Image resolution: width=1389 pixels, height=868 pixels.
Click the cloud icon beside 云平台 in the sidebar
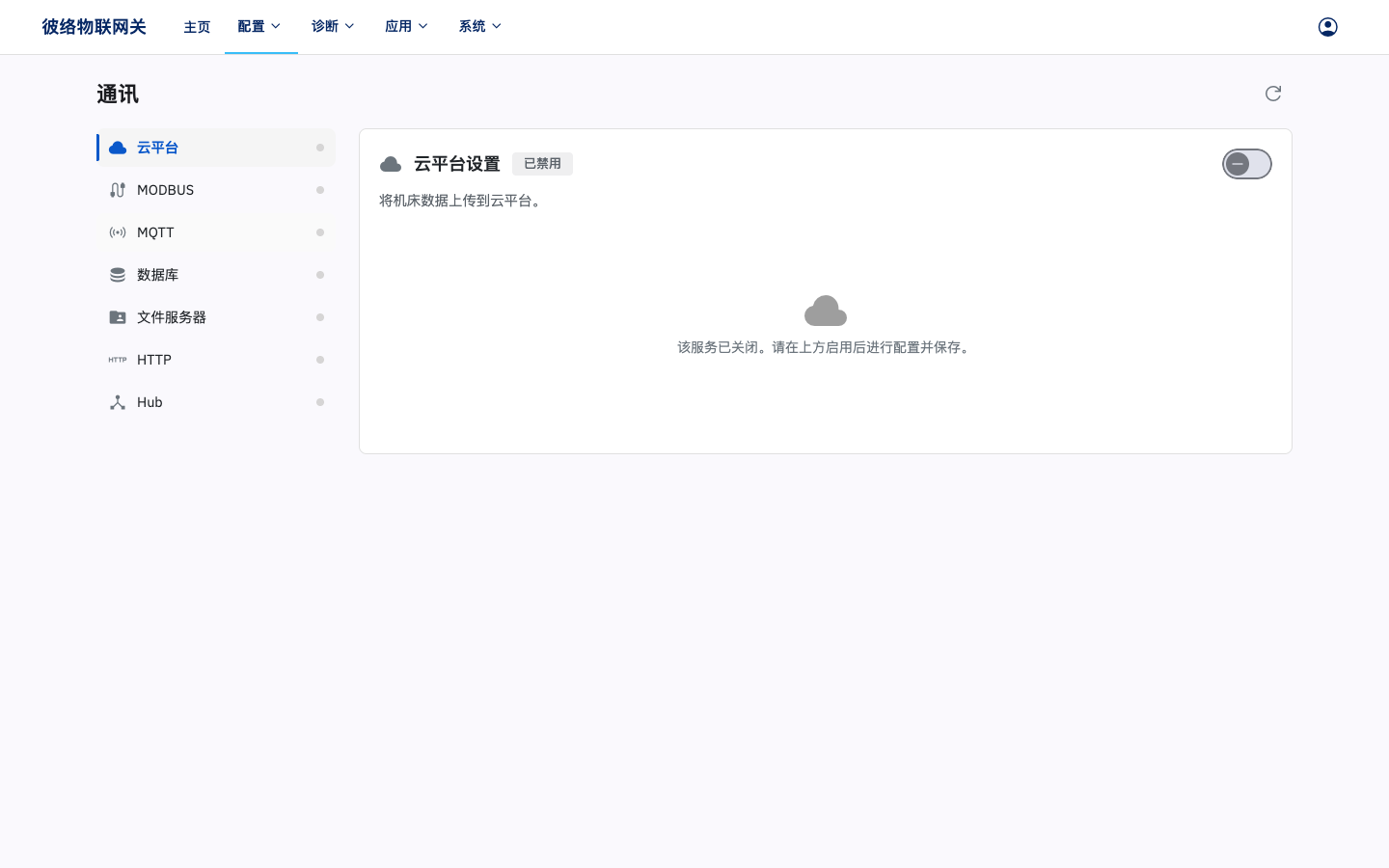click(118, 148)
